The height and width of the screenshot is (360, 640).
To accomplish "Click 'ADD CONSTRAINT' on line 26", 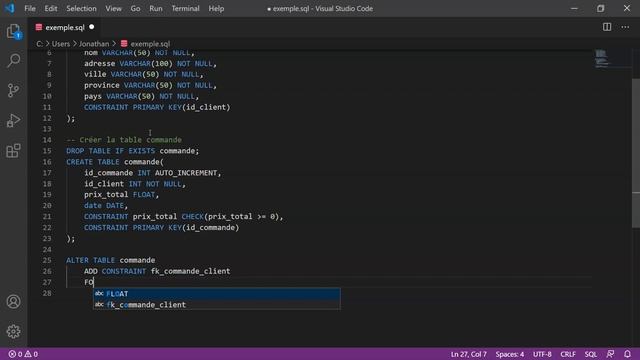I will tap(115, 271).
